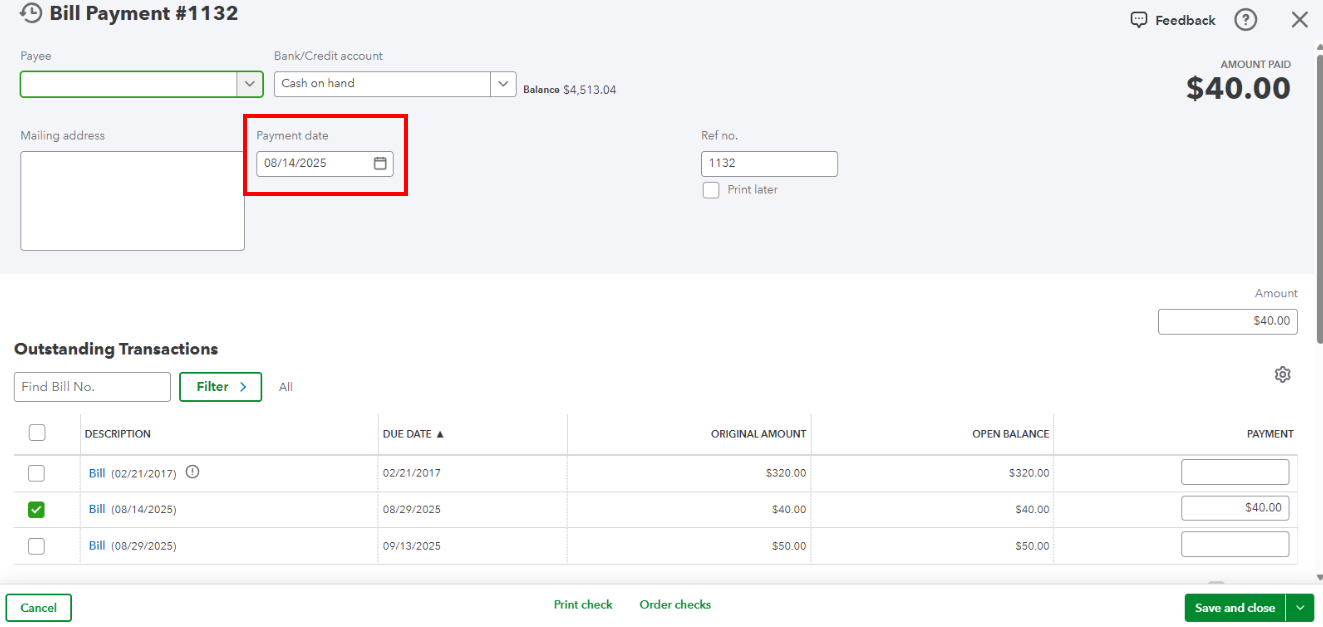Click the help question mark icon
1323x627 pixels.
coord(1245,19)
